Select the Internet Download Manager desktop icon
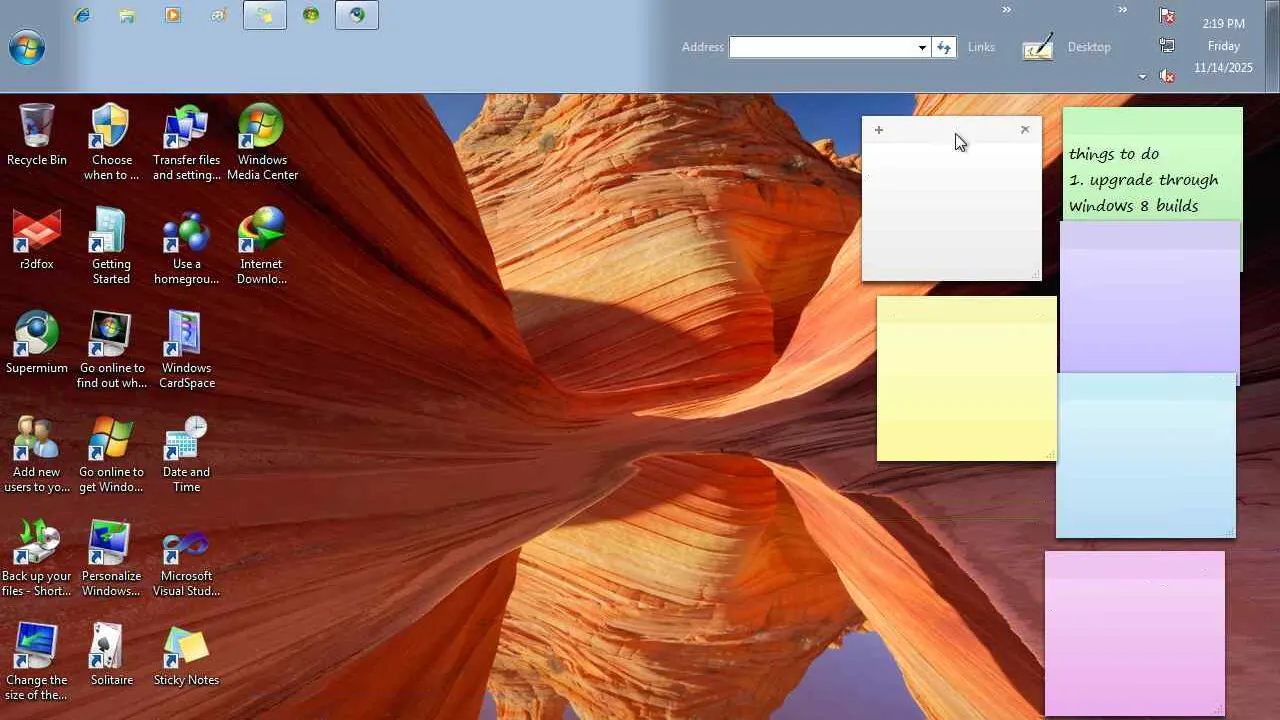Image resolution: width=1280 pixels, height=720 pixels. click(x=262, y=247)
